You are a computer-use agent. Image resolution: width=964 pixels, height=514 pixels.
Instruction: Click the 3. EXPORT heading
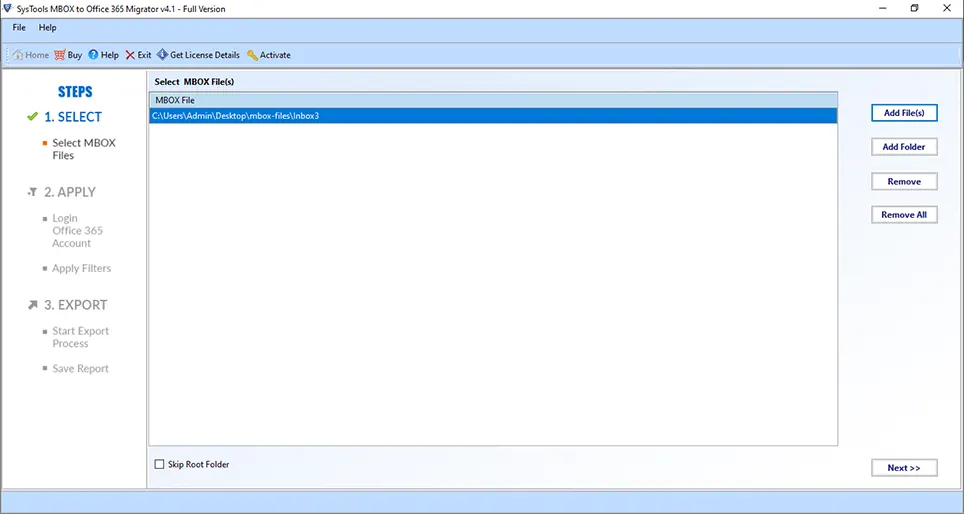click(x=75, y=305)
